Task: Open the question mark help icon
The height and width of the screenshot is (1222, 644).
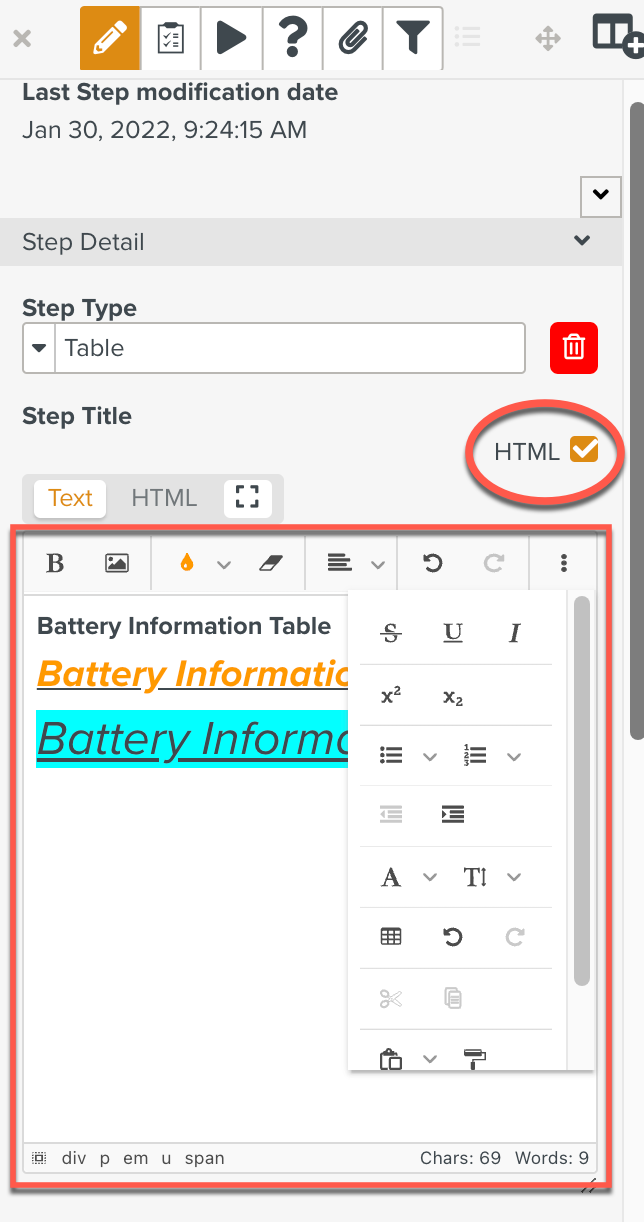Action: [x=292, y=38]
